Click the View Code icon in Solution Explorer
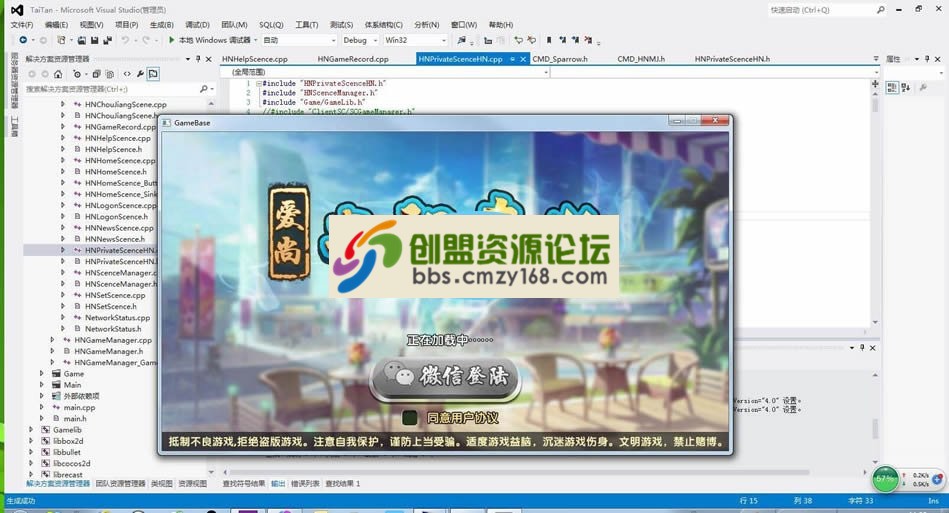The width and height of the screenshot is (949, 513). pos(127,74)
